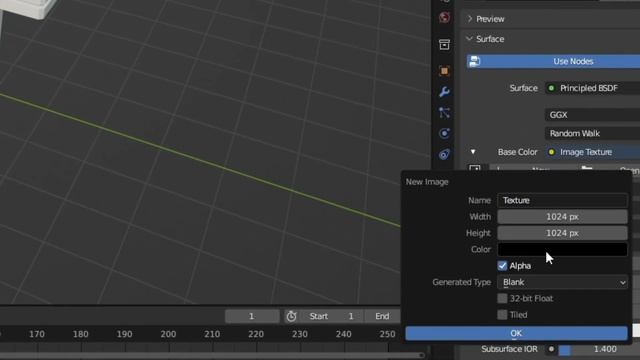
Task: Open the Object properties tab (orange square)
Action: point(444,71)
